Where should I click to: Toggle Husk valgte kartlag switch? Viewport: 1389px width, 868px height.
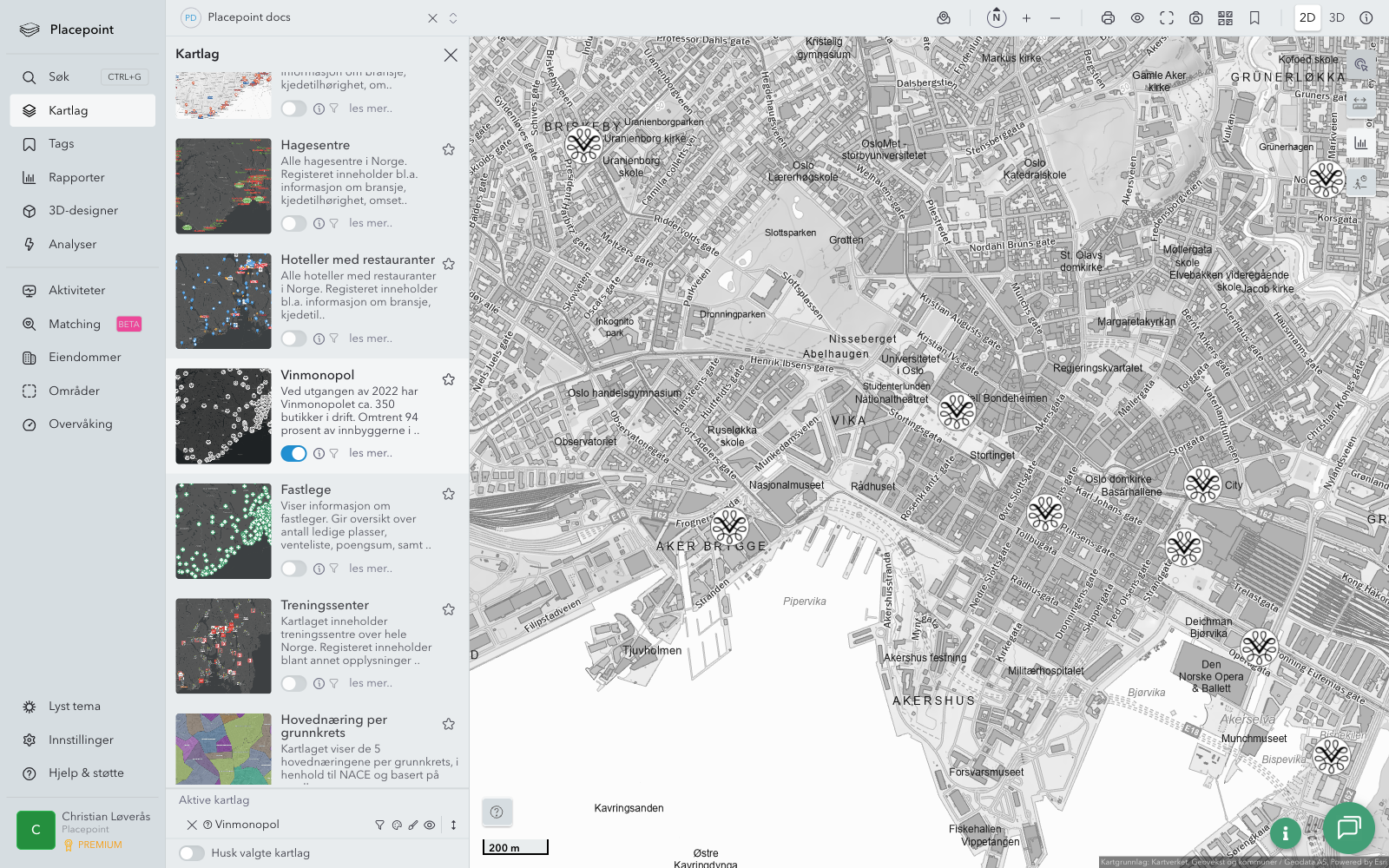pos(192,853)
